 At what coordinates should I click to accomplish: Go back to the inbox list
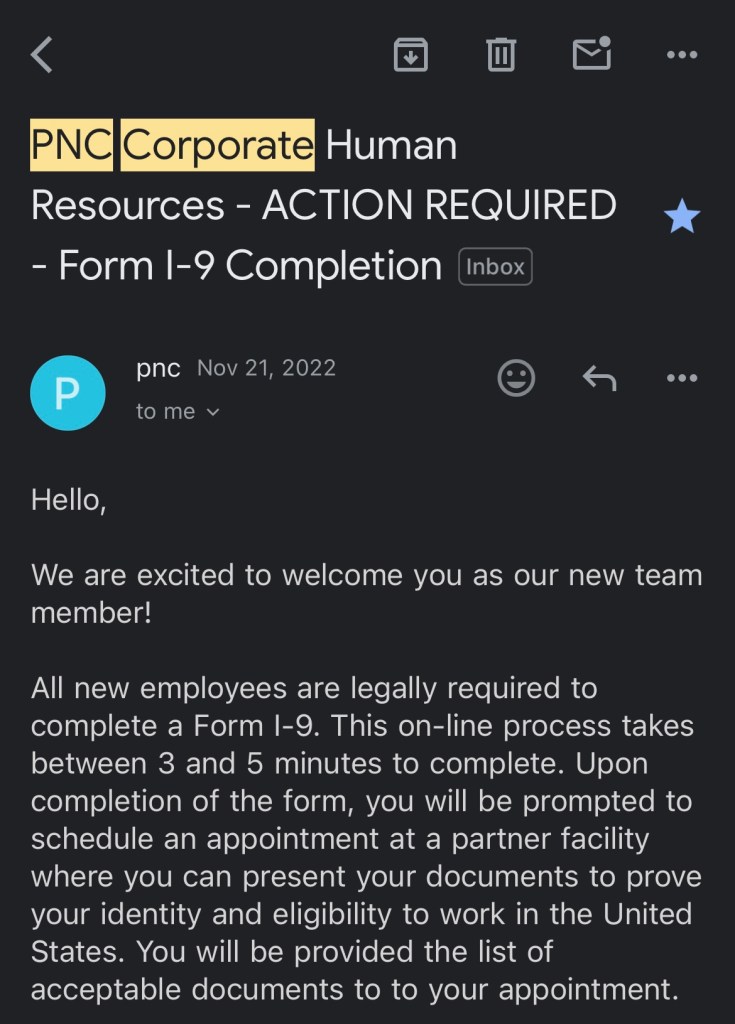tap(42, 55)
